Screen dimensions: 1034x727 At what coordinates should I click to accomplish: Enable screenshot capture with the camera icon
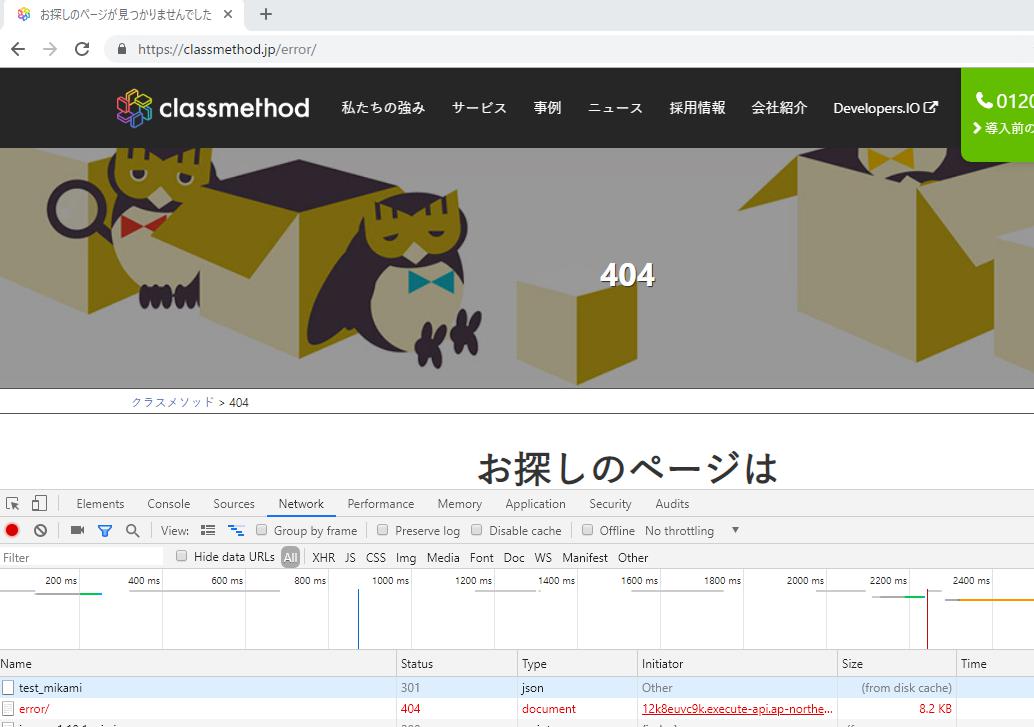coord(77,531)
